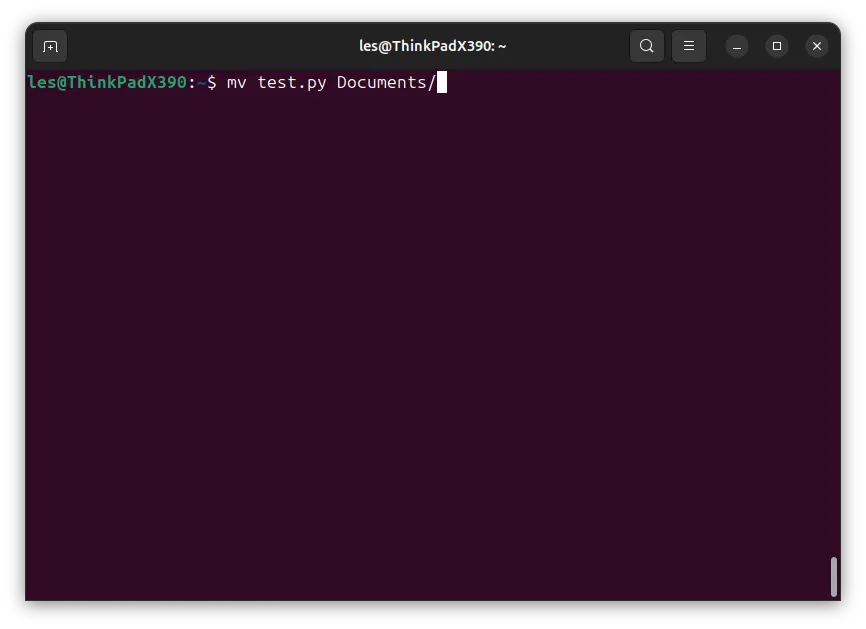Open a new terminal tab
This screenshot has height=629, width=866.
[x=50, y=46]
